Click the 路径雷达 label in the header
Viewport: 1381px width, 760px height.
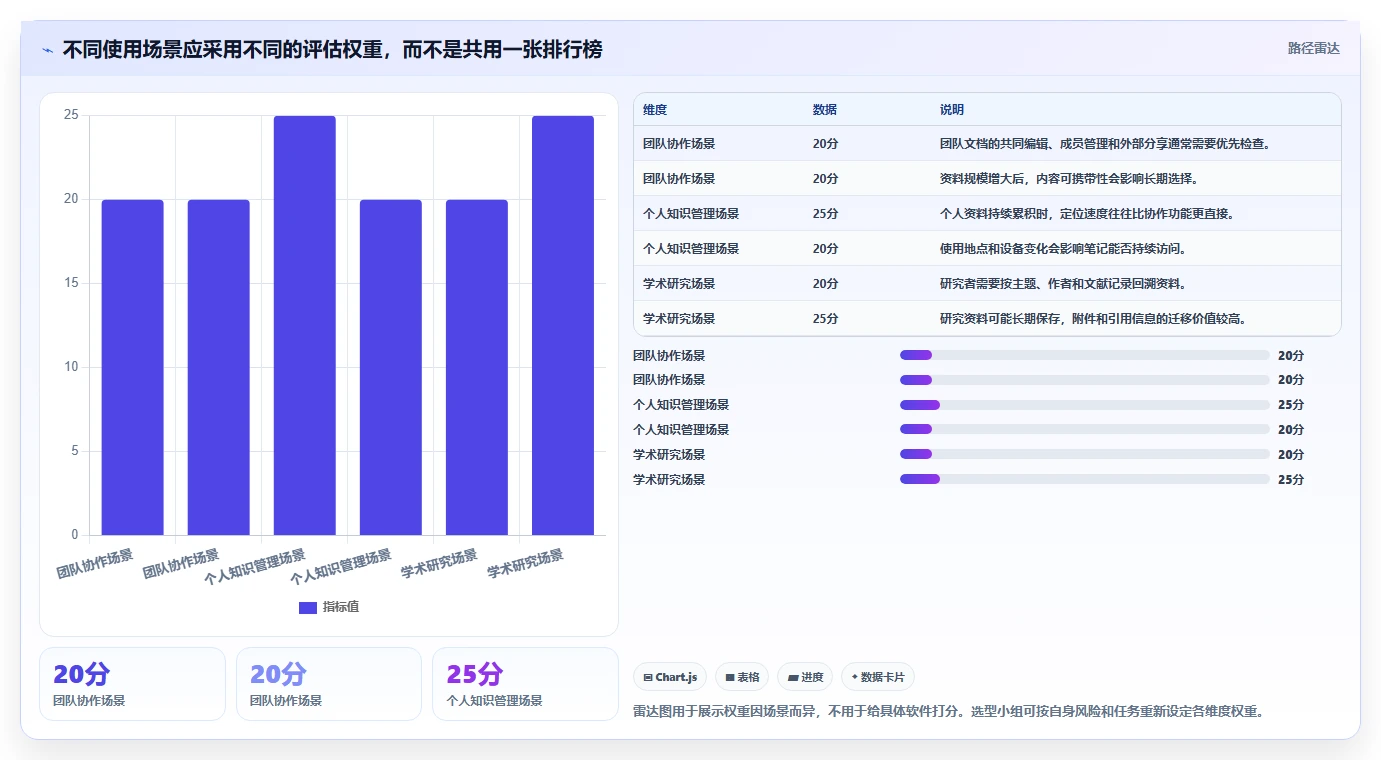(1313, 48)
